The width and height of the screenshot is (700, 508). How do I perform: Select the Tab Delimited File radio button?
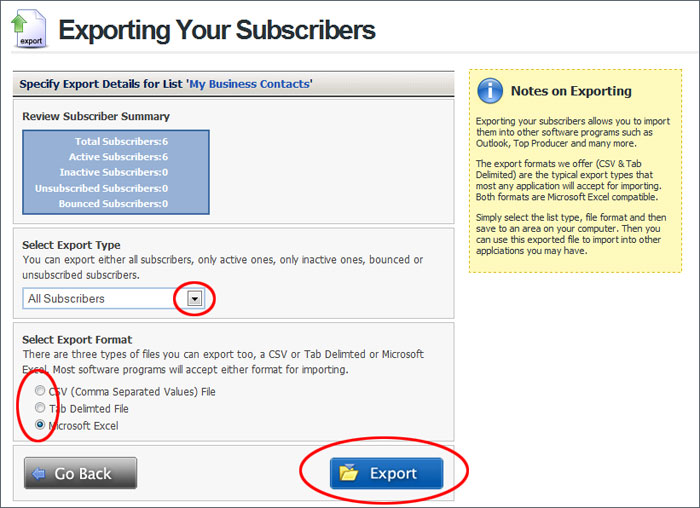[40, 408]
